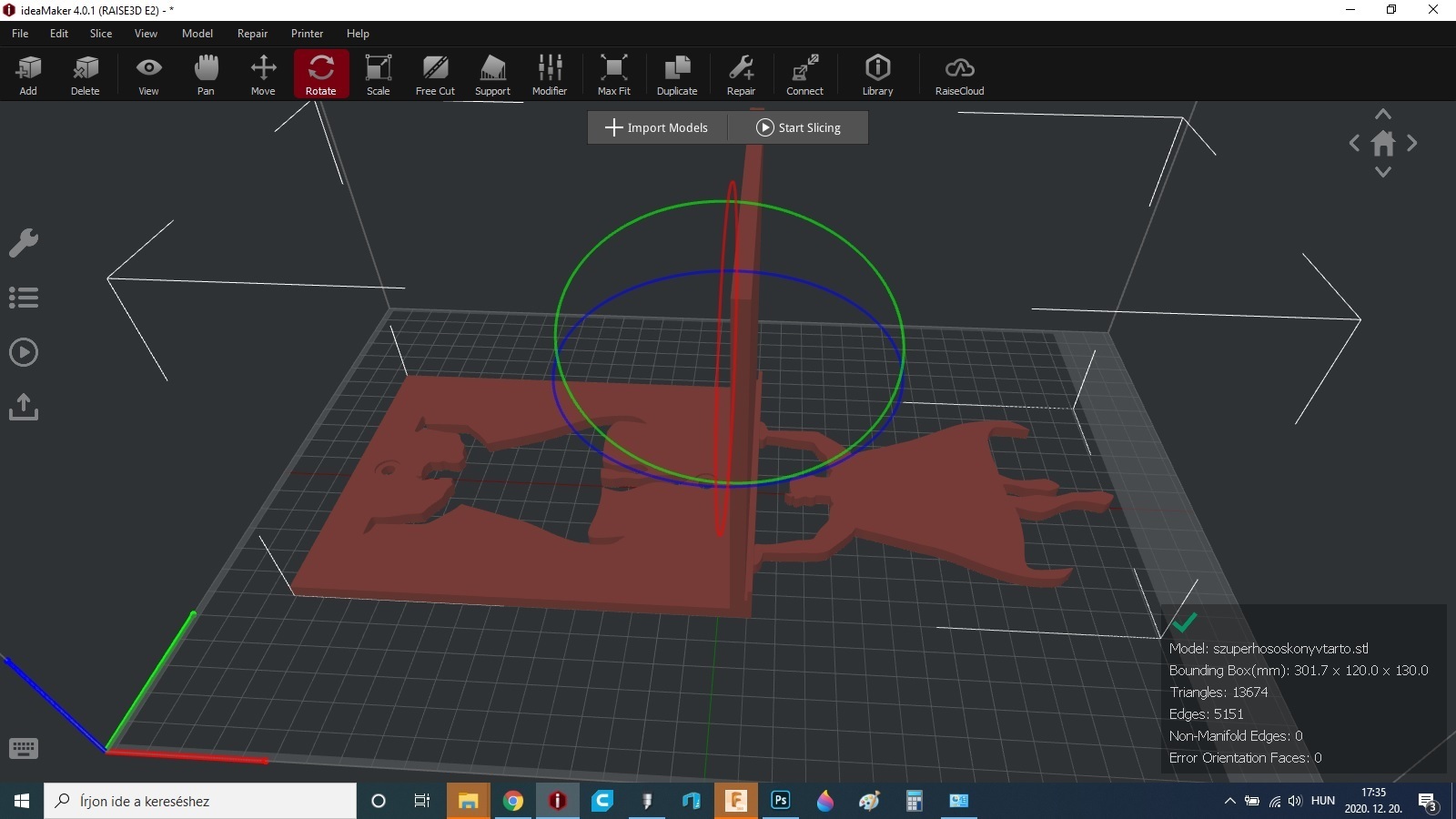Open the Printer menu
Viewport: 1456px width, 819px height.
(x=307, y=34)
